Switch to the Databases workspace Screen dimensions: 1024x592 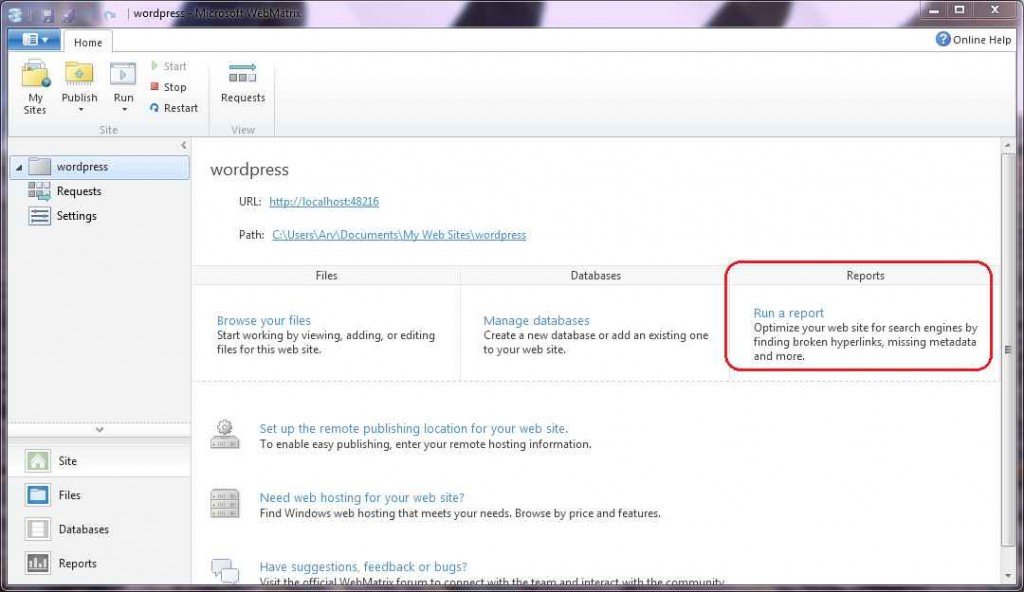click(99, 529)
